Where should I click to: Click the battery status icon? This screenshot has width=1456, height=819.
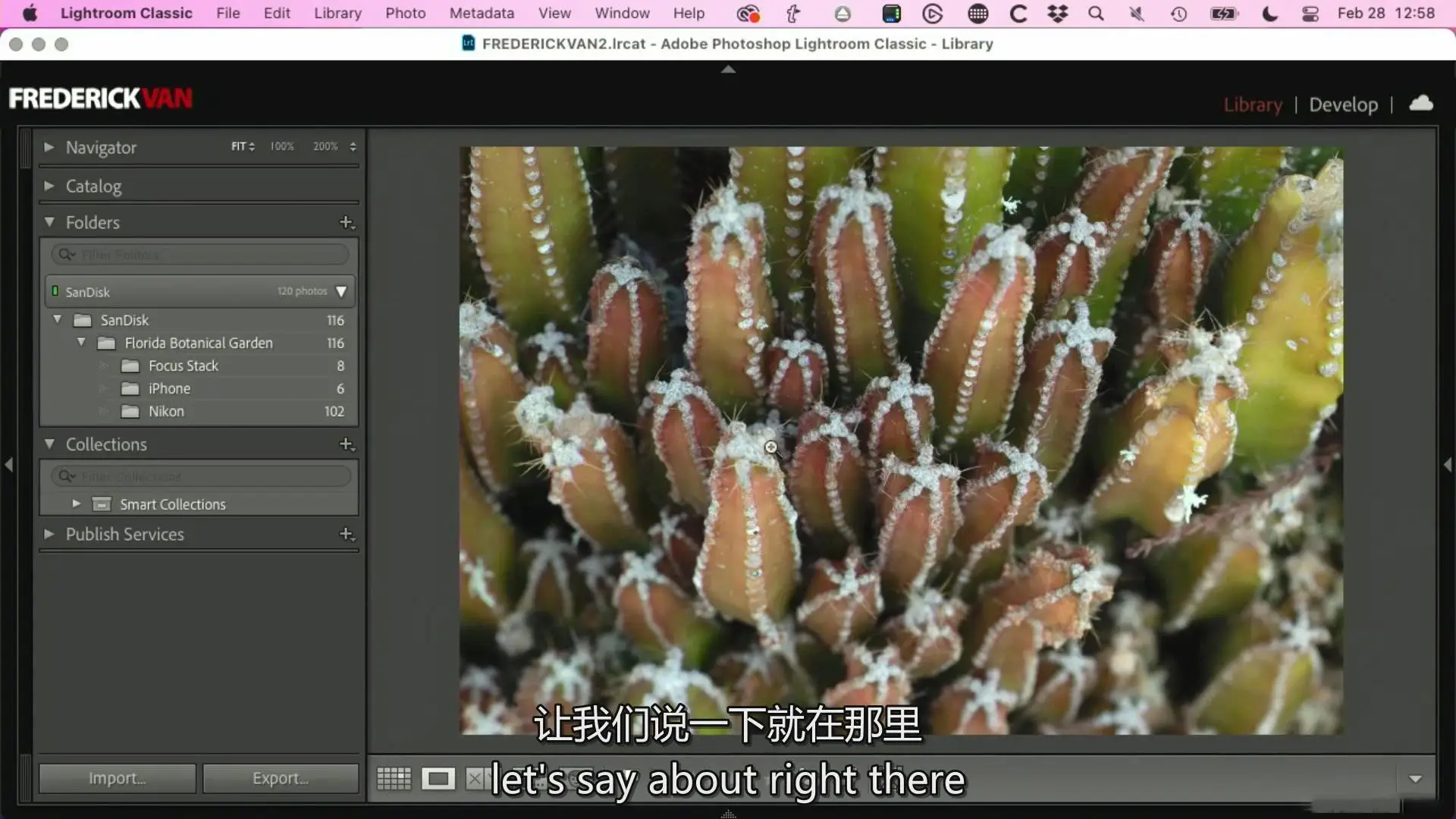(1223, 13)
